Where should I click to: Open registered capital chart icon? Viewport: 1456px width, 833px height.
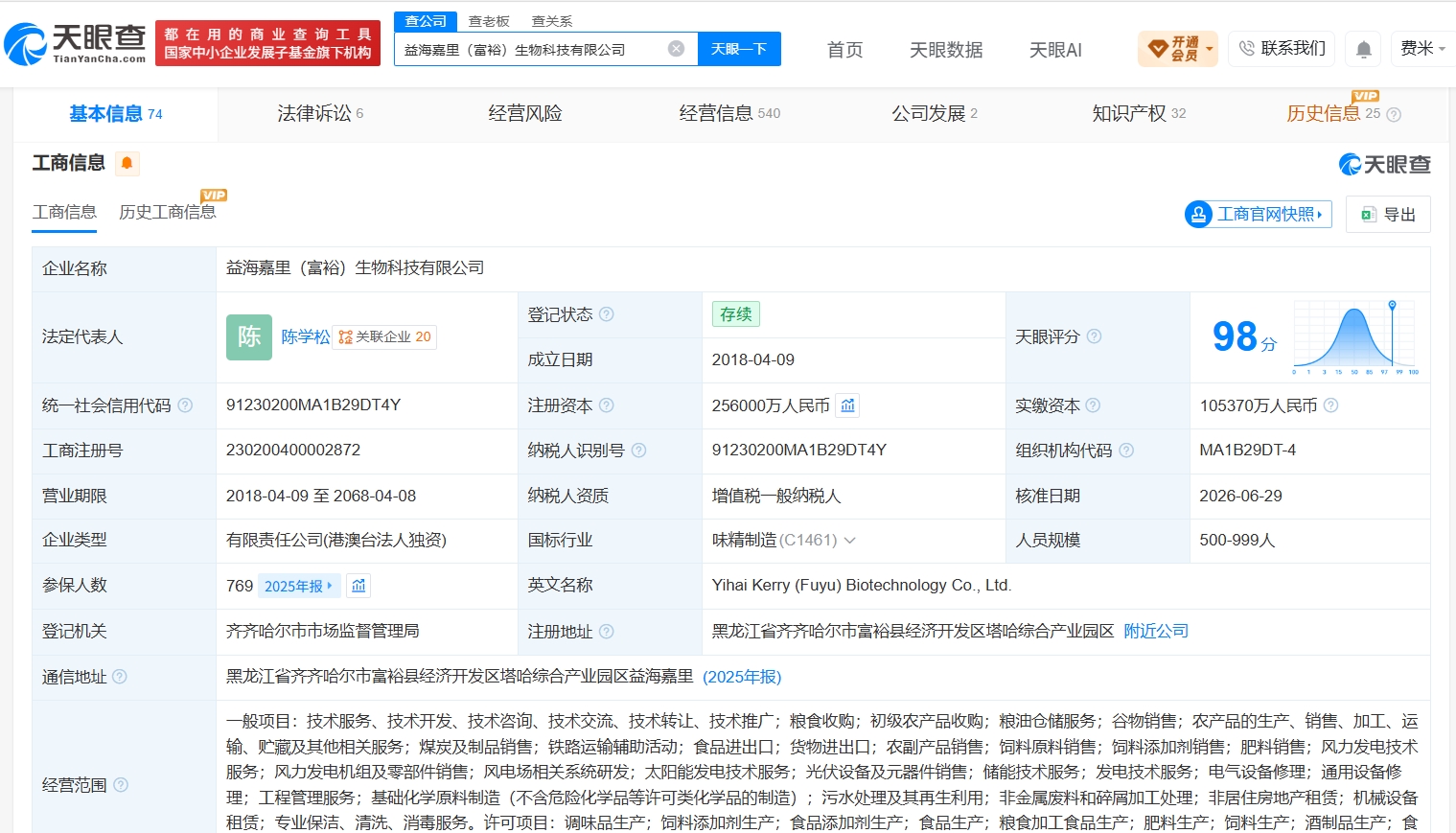point(847,405)
